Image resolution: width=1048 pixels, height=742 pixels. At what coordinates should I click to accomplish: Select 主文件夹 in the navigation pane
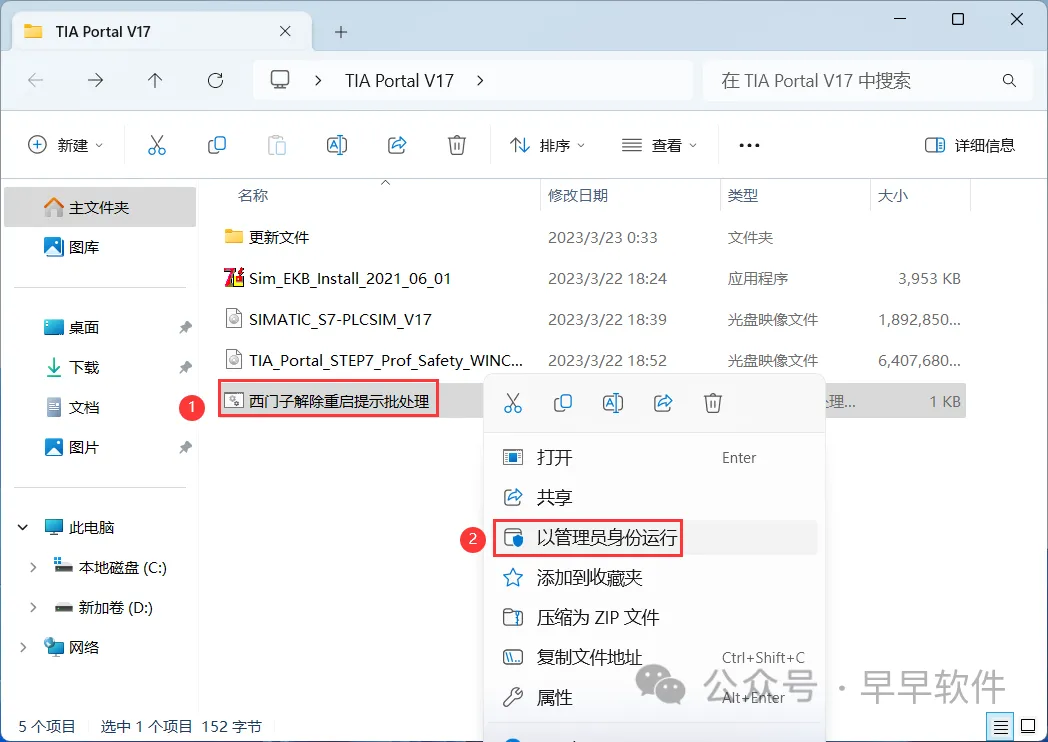100,207
